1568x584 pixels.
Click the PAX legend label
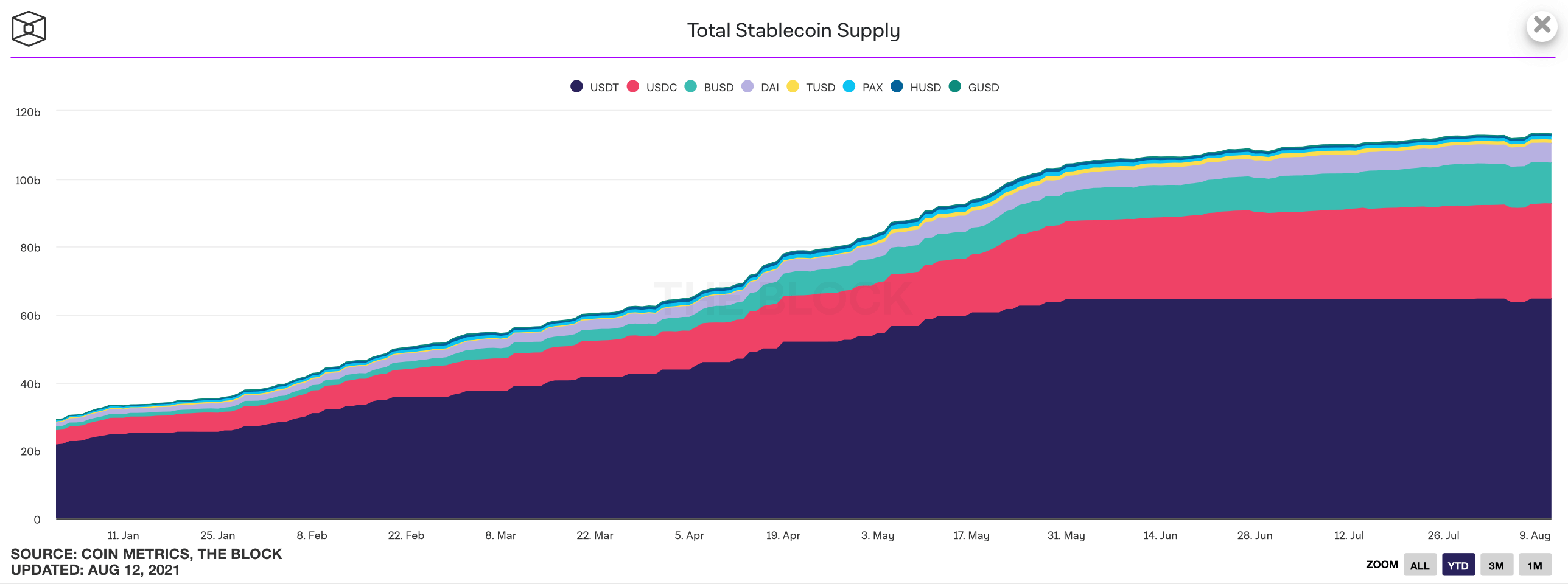pos(872,88)
